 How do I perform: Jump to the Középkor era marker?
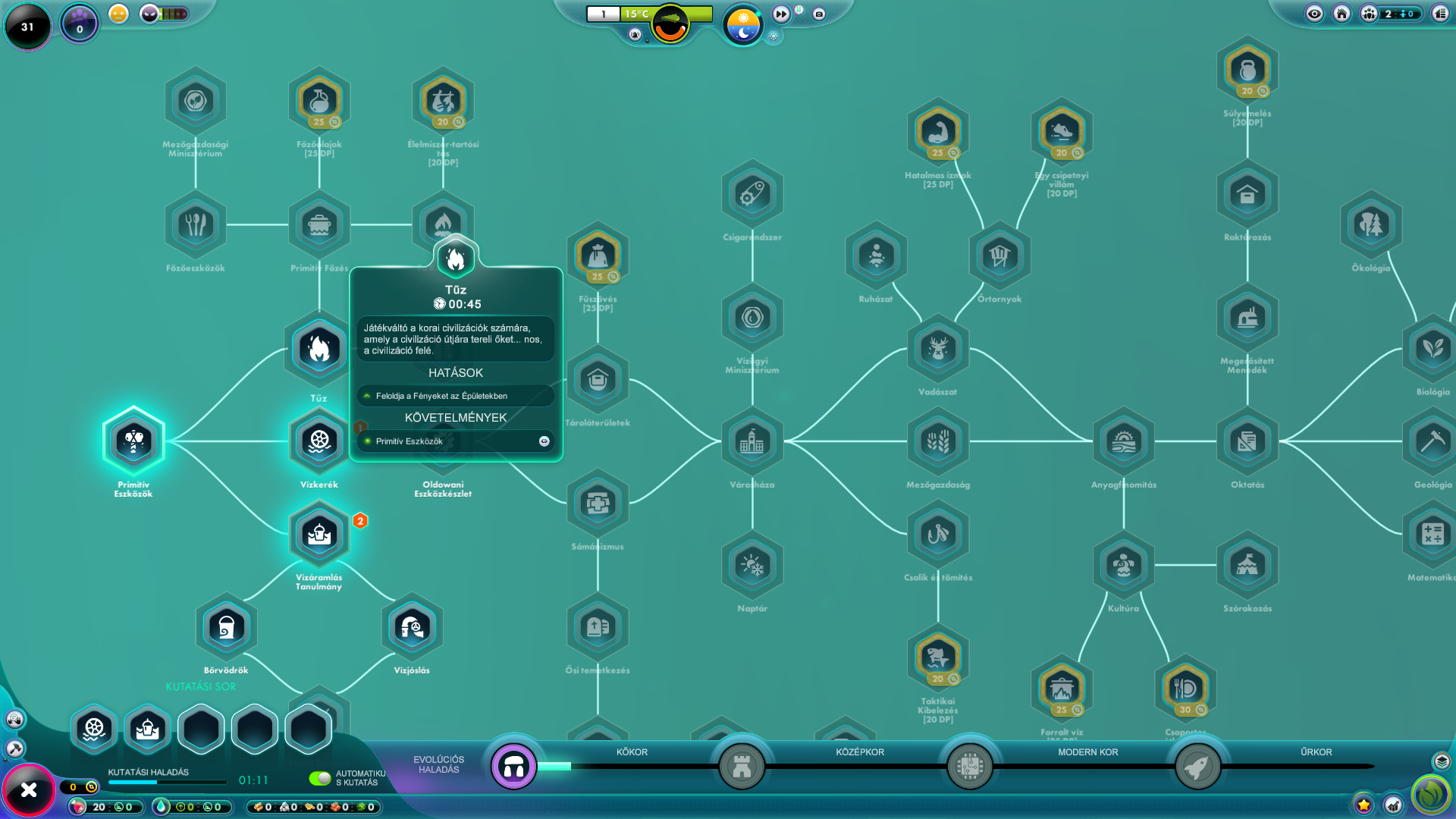(742, 767)
